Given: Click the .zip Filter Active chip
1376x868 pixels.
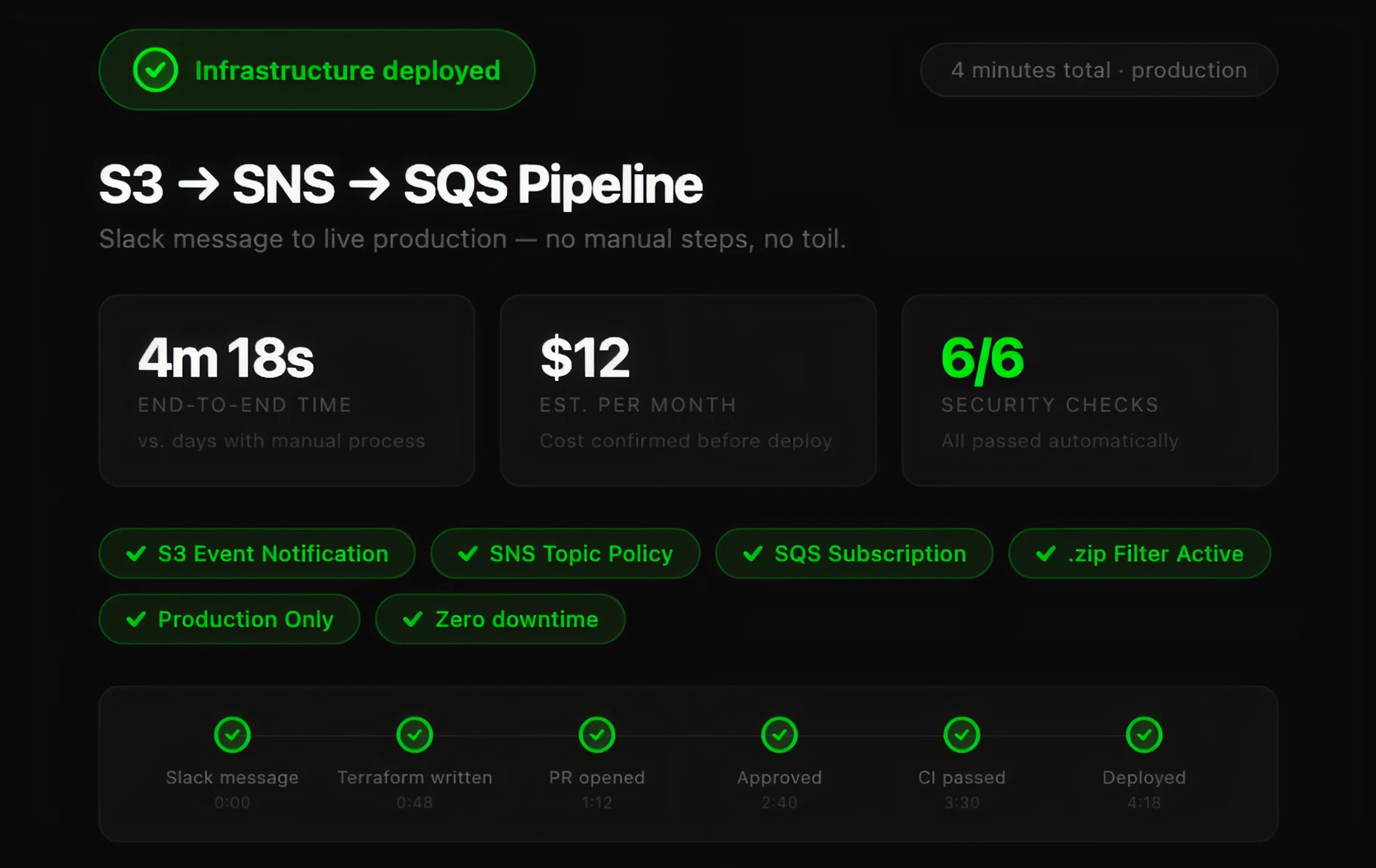Looking at the screenshot, I should (1139, 554).
